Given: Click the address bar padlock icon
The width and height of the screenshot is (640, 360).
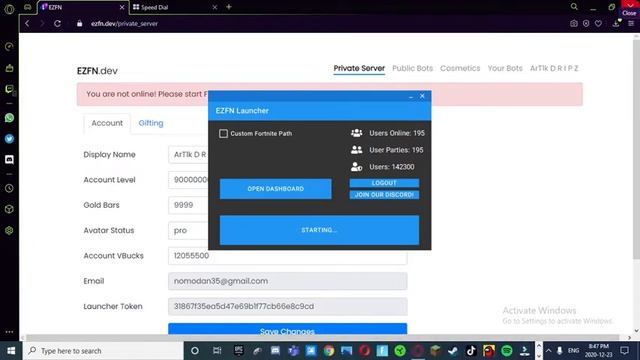Looking at the screenshot, I should click(x=79, y=24).
